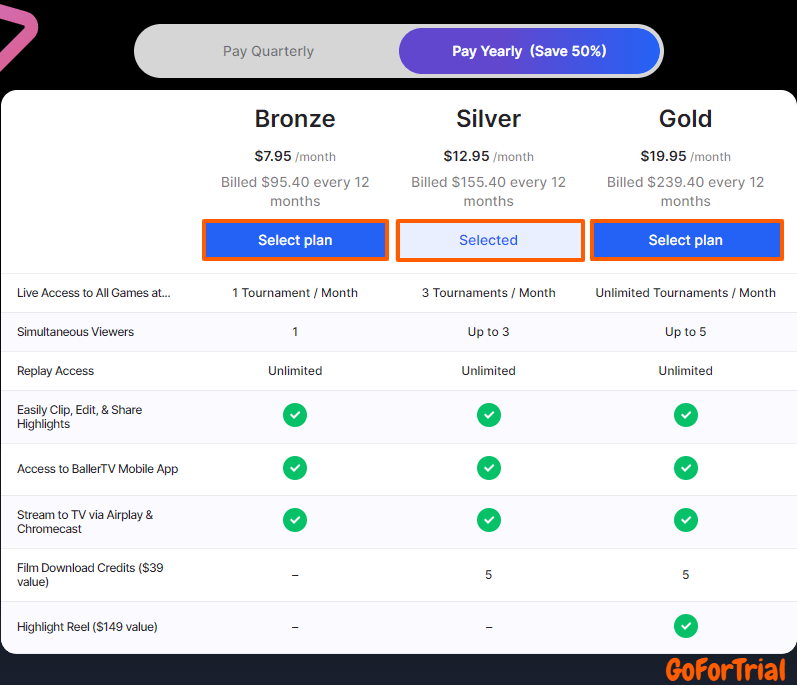
Task: Click Billed $239.40 every 12 months text
Action: pos(686,192)
